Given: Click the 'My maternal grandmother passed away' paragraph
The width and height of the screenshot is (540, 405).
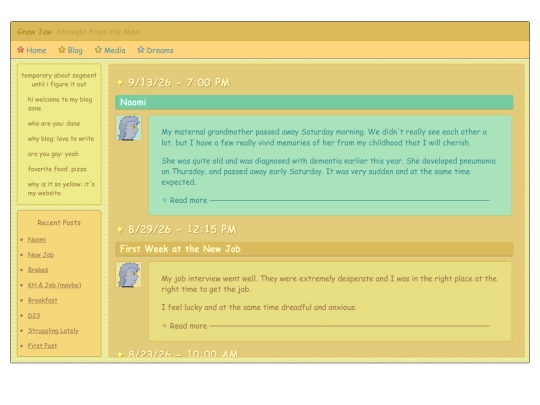Looking at the screenshot, I should [324, 137].
